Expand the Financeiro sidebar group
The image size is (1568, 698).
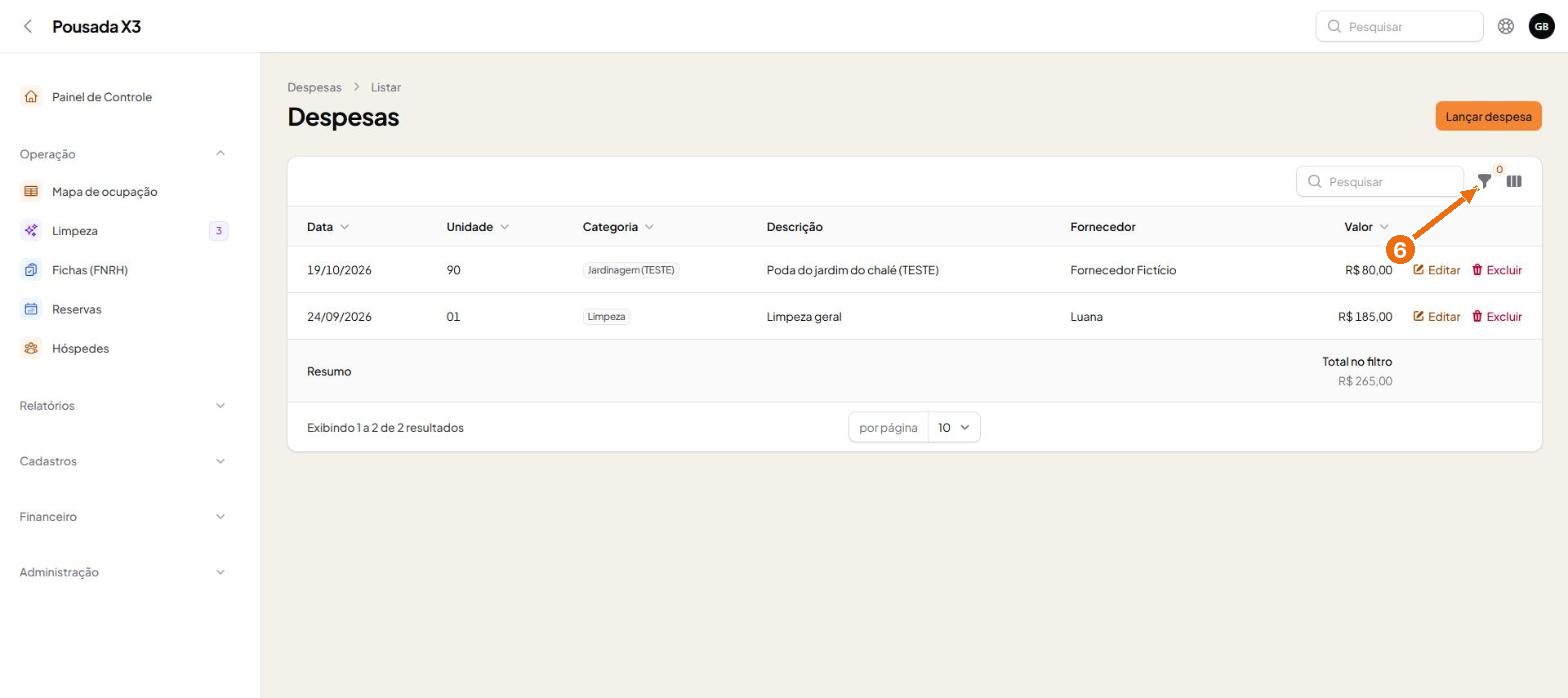coord(220,516)
